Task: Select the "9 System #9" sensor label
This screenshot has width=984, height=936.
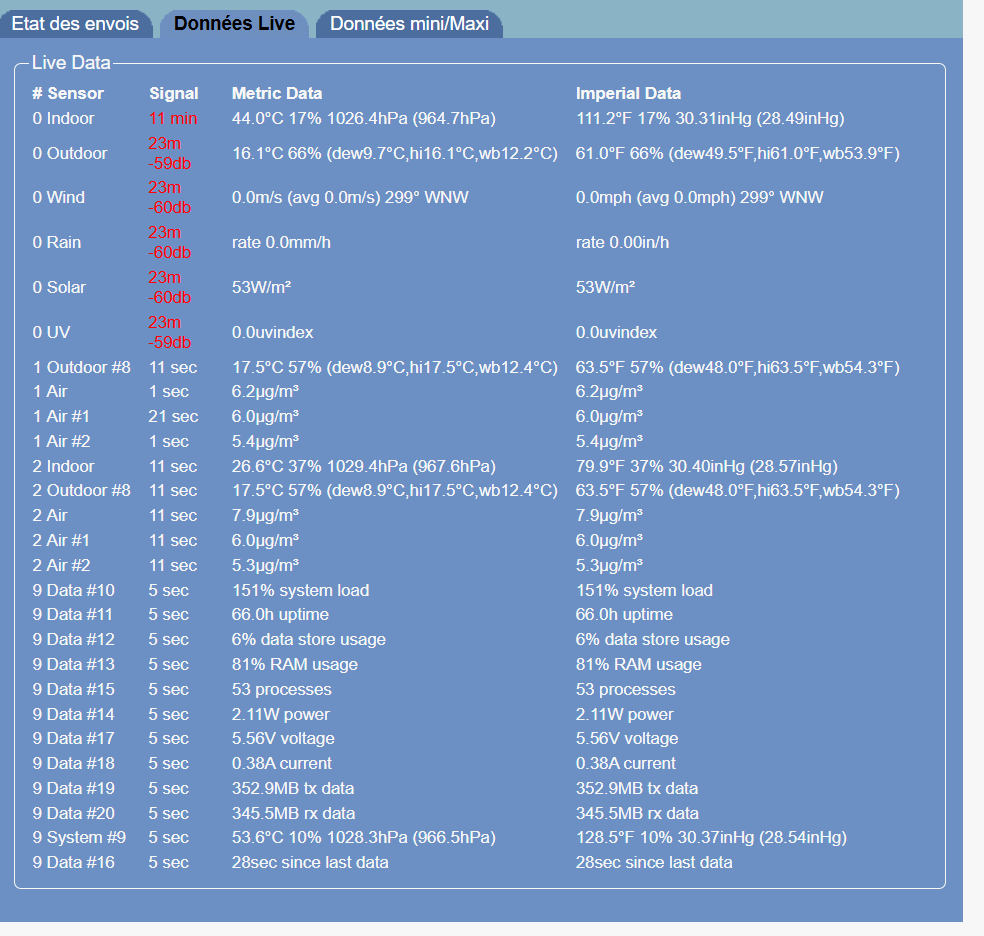Action: tap(79, 838)
